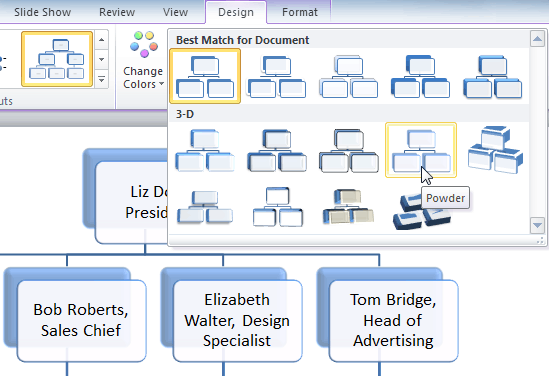The image size is (549, 376).
Task: Pick the brick-scene 3-D block style
Action: click(495, 150)
